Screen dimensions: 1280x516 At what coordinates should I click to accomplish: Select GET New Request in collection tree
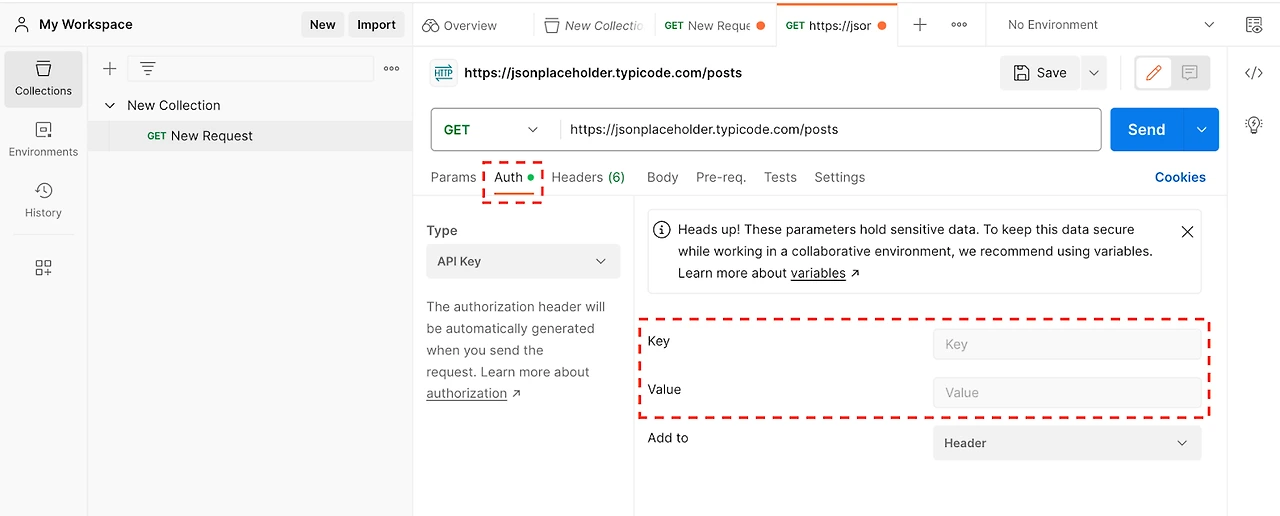(250, 136)
